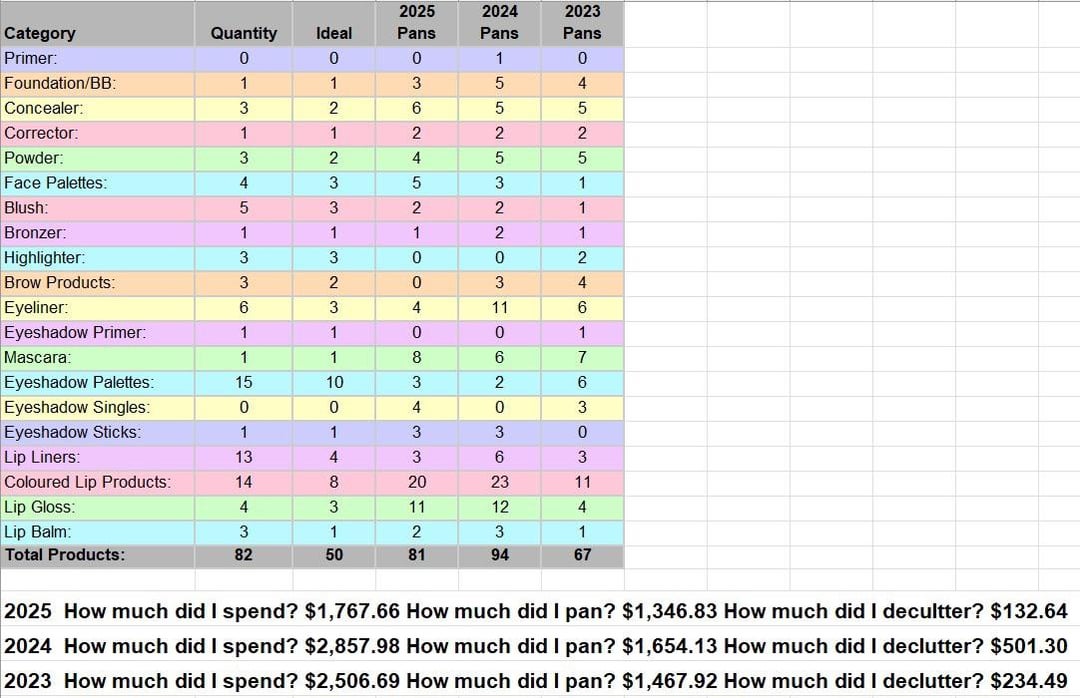This screenshot has height=698, width=1080.
Task: Click the 2023 spending summary row
Action: coord(536,681)
